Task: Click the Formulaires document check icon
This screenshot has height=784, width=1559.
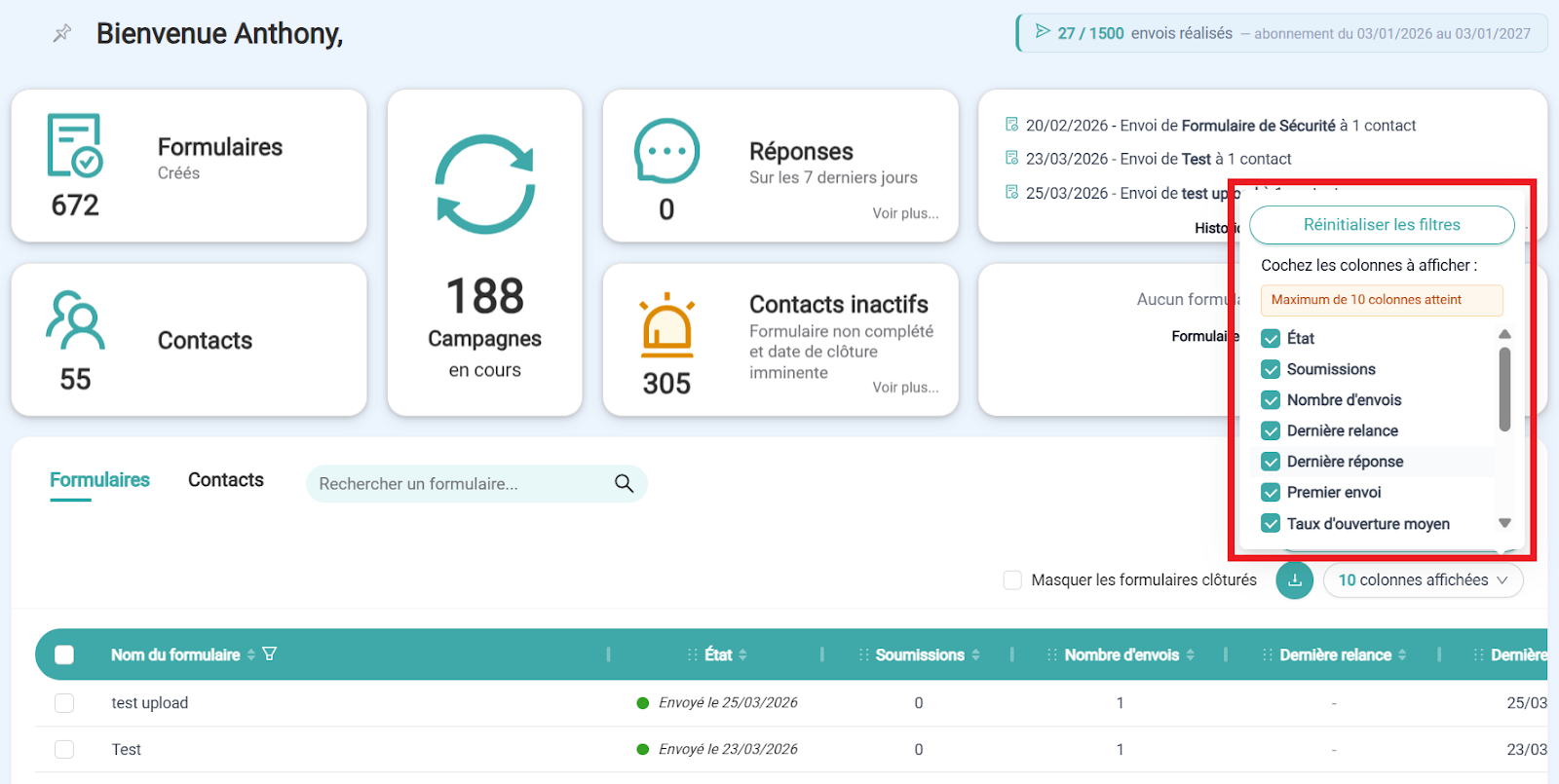Action: click(74, 146)
